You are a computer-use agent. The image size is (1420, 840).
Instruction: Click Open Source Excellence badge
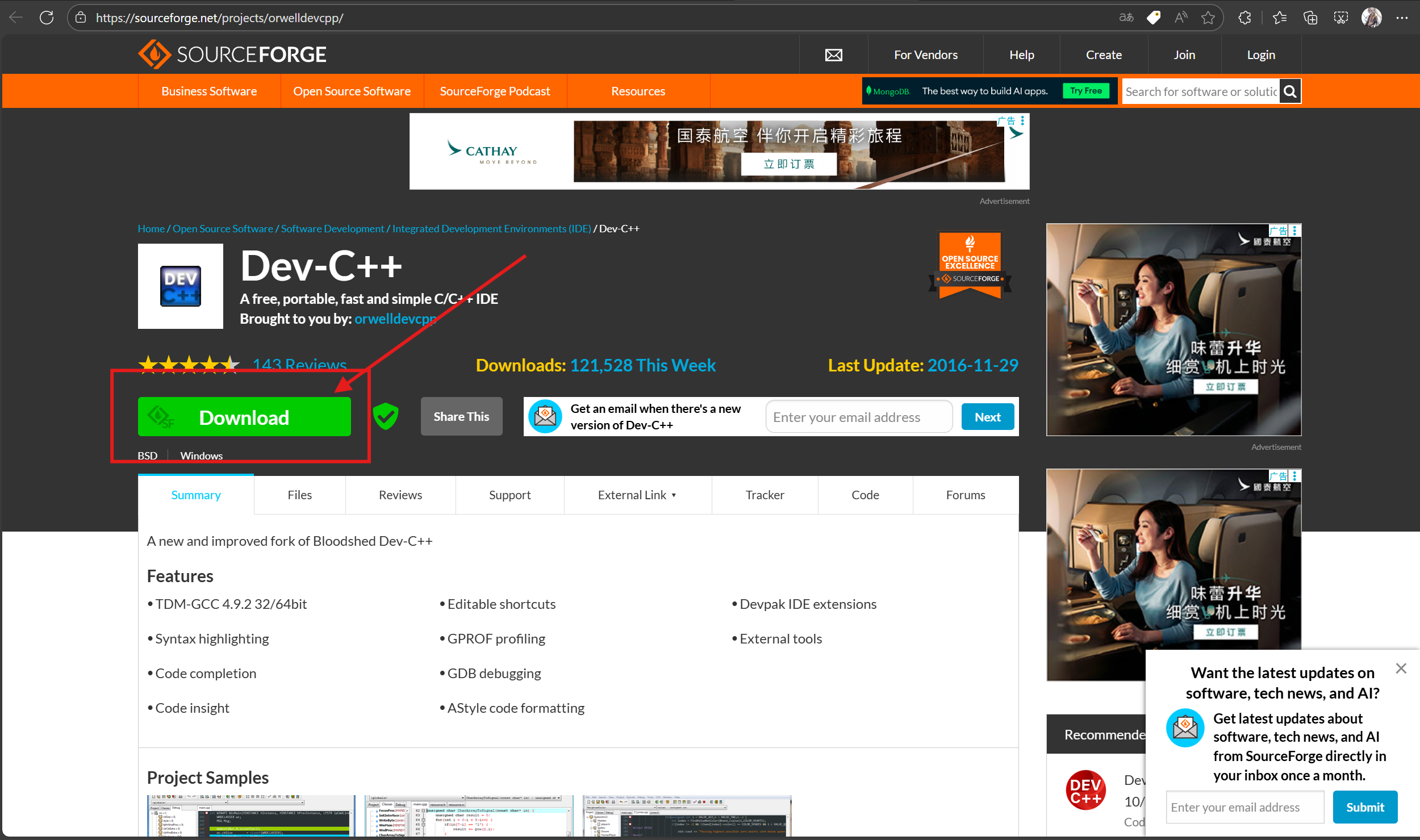point(970,265)
